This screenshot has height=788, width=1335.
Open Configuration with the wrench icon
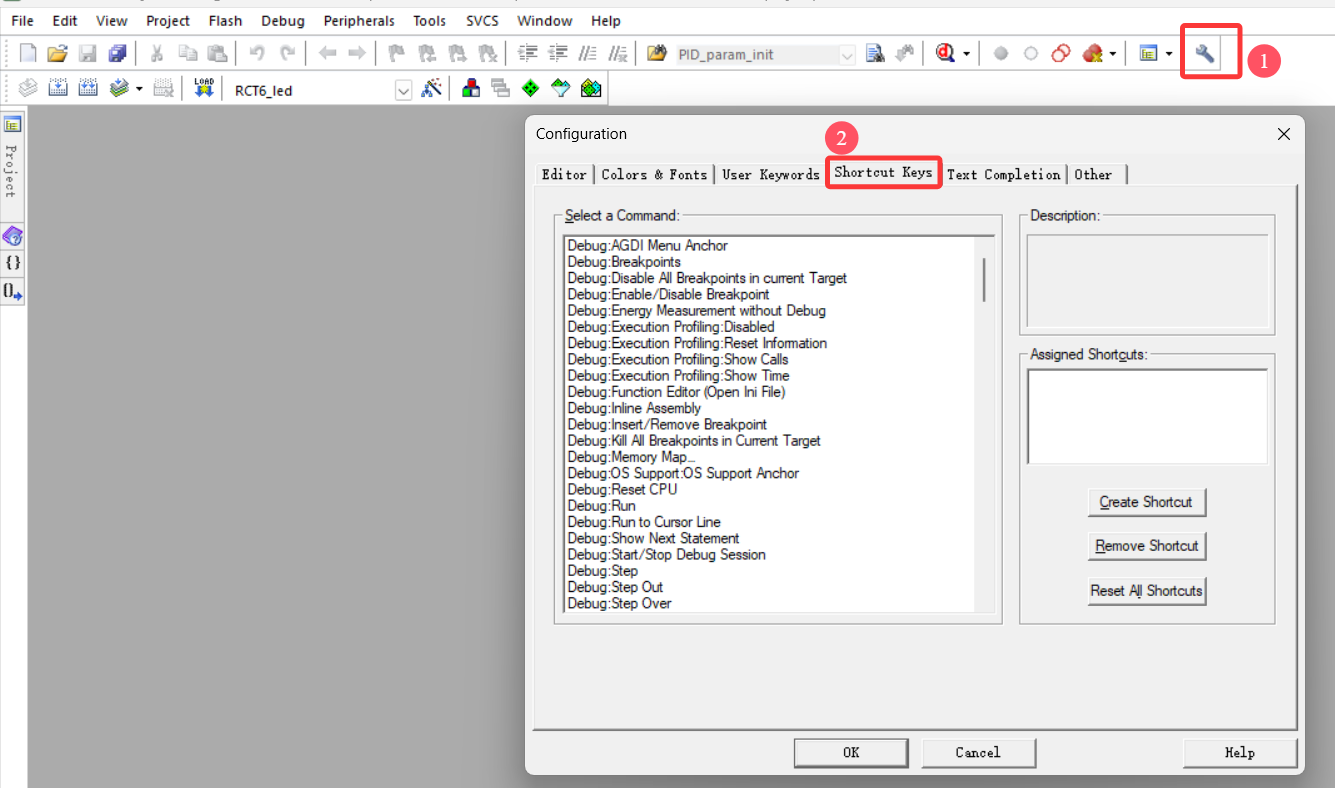[x=1205, y=54]
